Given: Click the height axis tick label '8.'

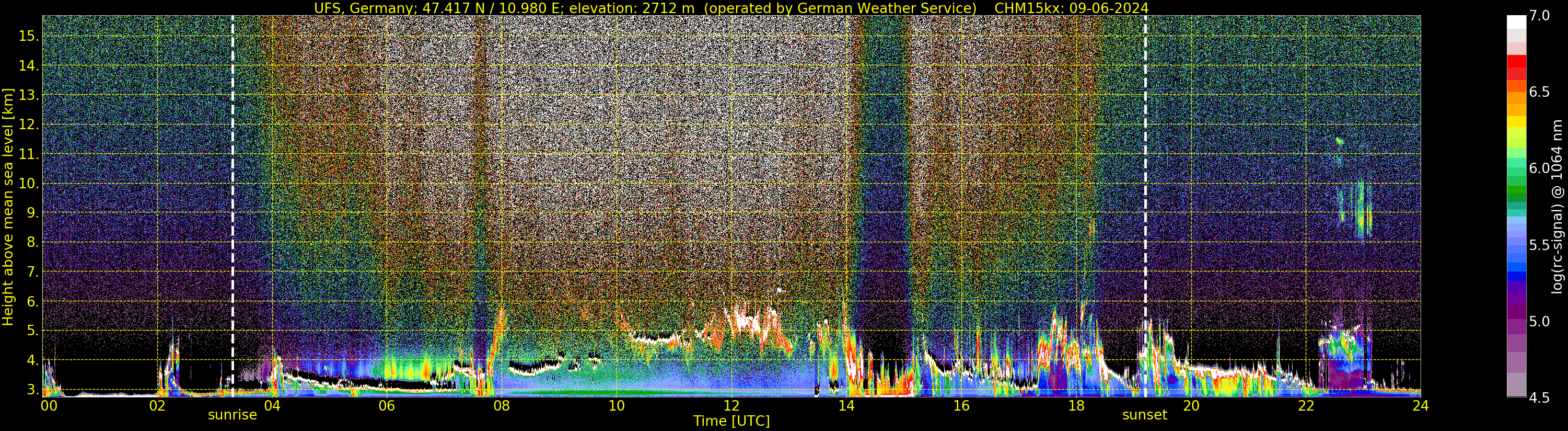Looking at the screenshot, I should 32,242.
